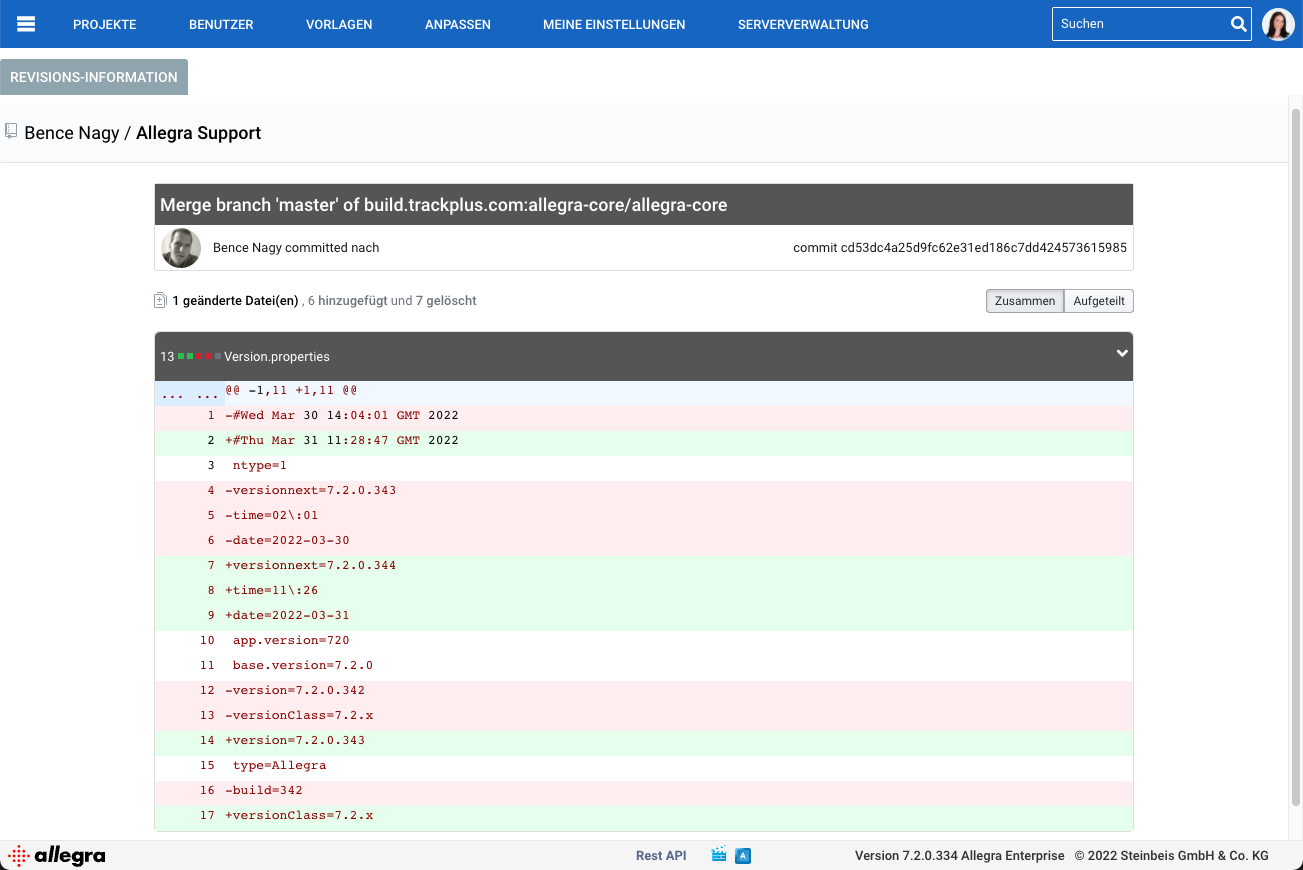Open the Benutzer menu
This screenshot has width=1303, height=870.
click(x=221, y=24)
